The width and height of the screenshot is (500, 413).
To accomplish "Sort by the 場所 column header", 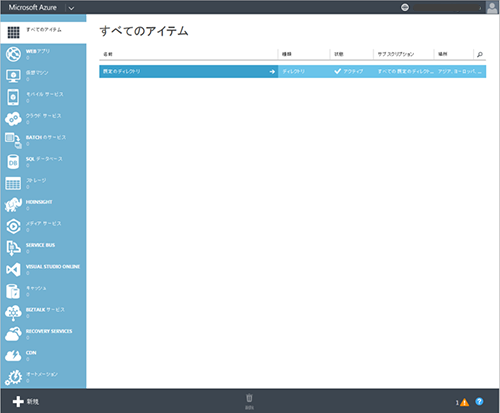I will click(442, 54).
